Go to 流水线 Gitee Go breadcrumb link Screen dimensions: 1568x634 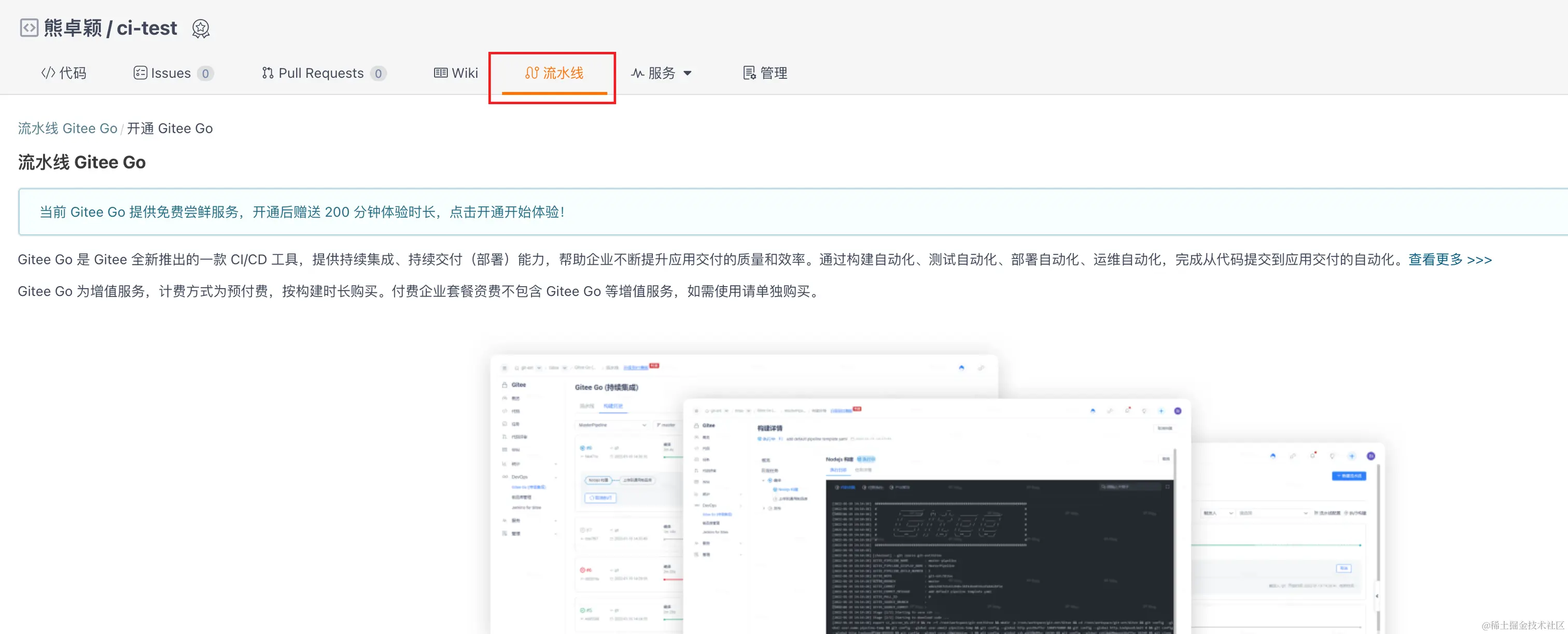tap(67, 129)
